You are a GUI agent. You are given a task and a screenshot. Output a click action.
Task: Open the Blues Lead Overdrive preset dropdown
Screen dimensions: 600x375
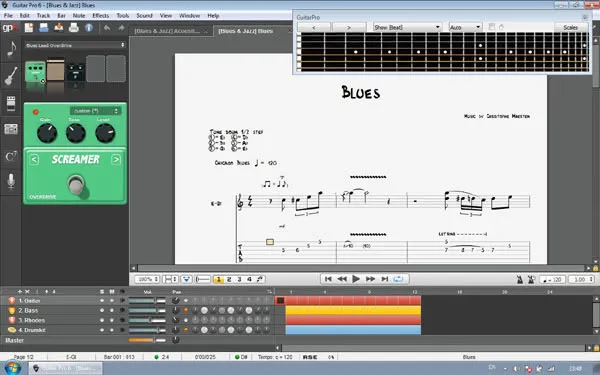[75, 45]
